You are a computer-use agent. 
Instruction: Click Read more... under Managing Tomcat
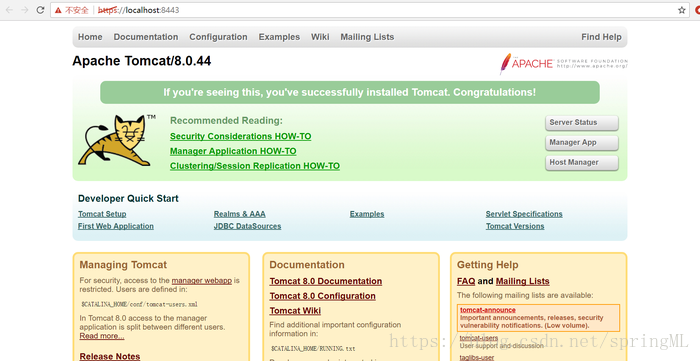102,336
